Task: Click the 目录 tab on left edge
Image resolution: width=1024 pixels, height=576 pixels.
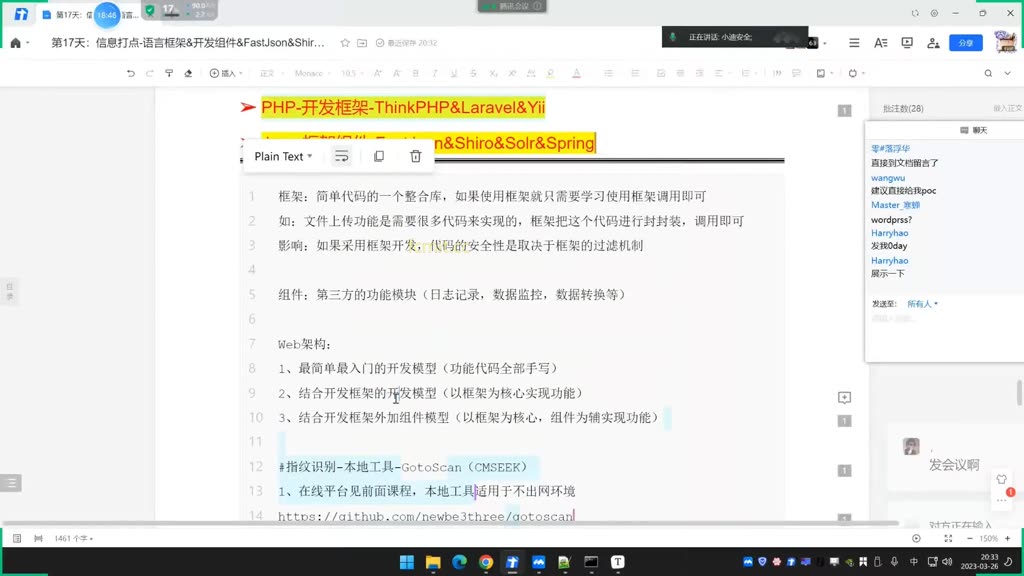Action: (10, 291)
